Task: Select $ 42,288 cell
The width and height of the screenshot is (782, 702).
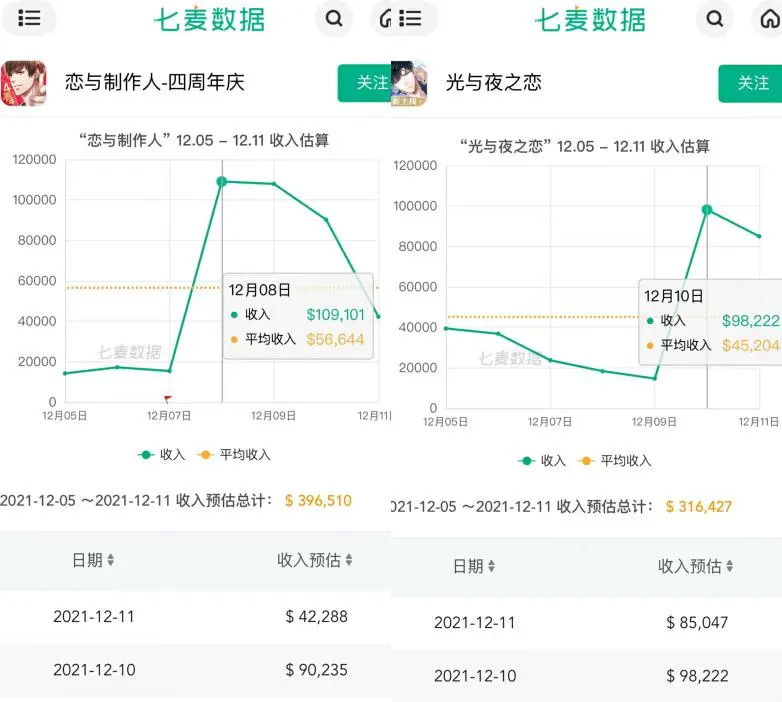Action: click(x=316, y=617)
